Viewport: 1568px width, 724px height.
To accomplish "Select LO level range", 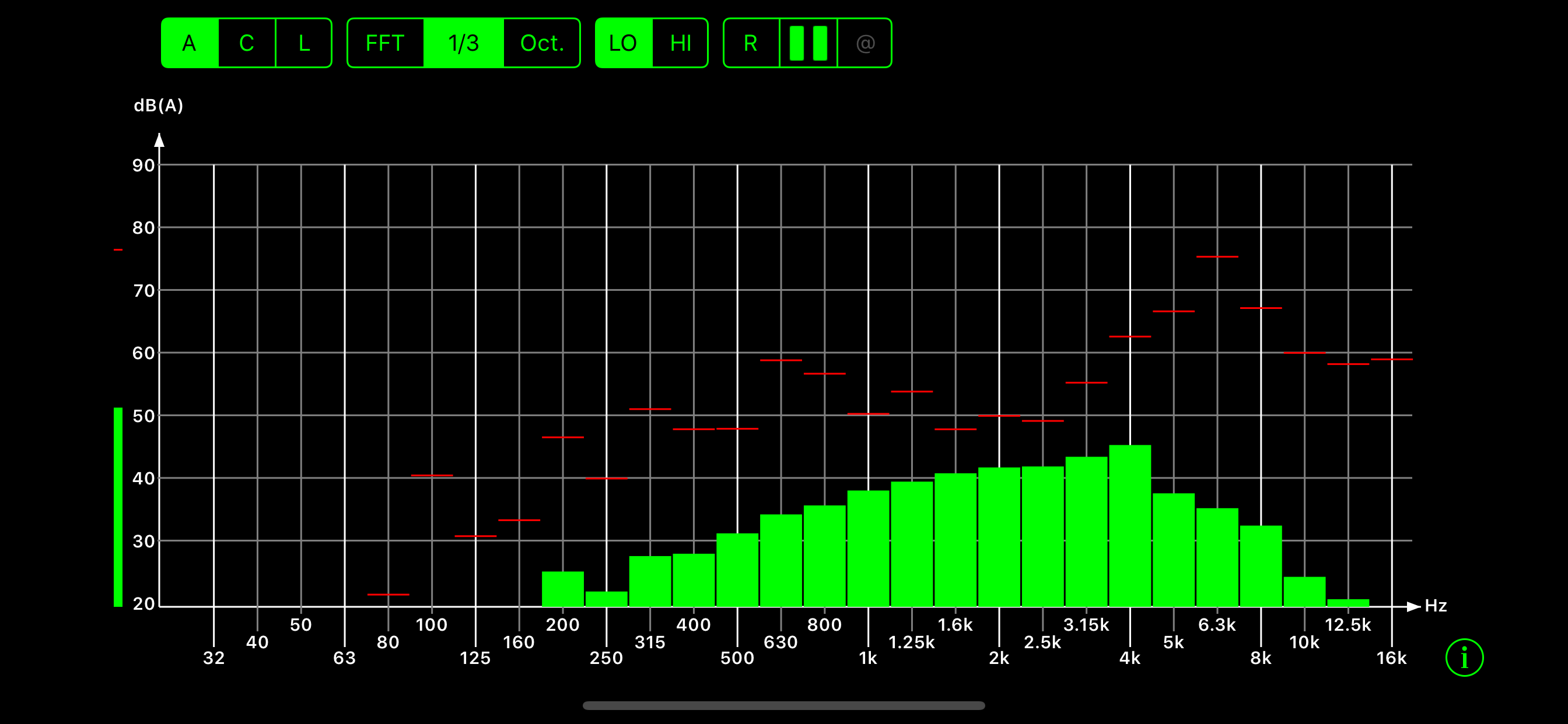I will [622, 43].
